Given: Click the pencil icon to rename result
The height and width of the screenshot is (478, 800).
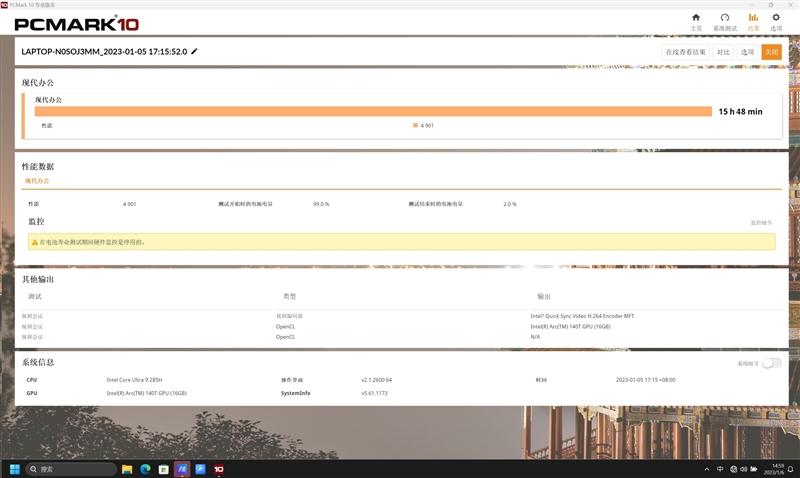Looking at the screenshot, I should (195, 51).
